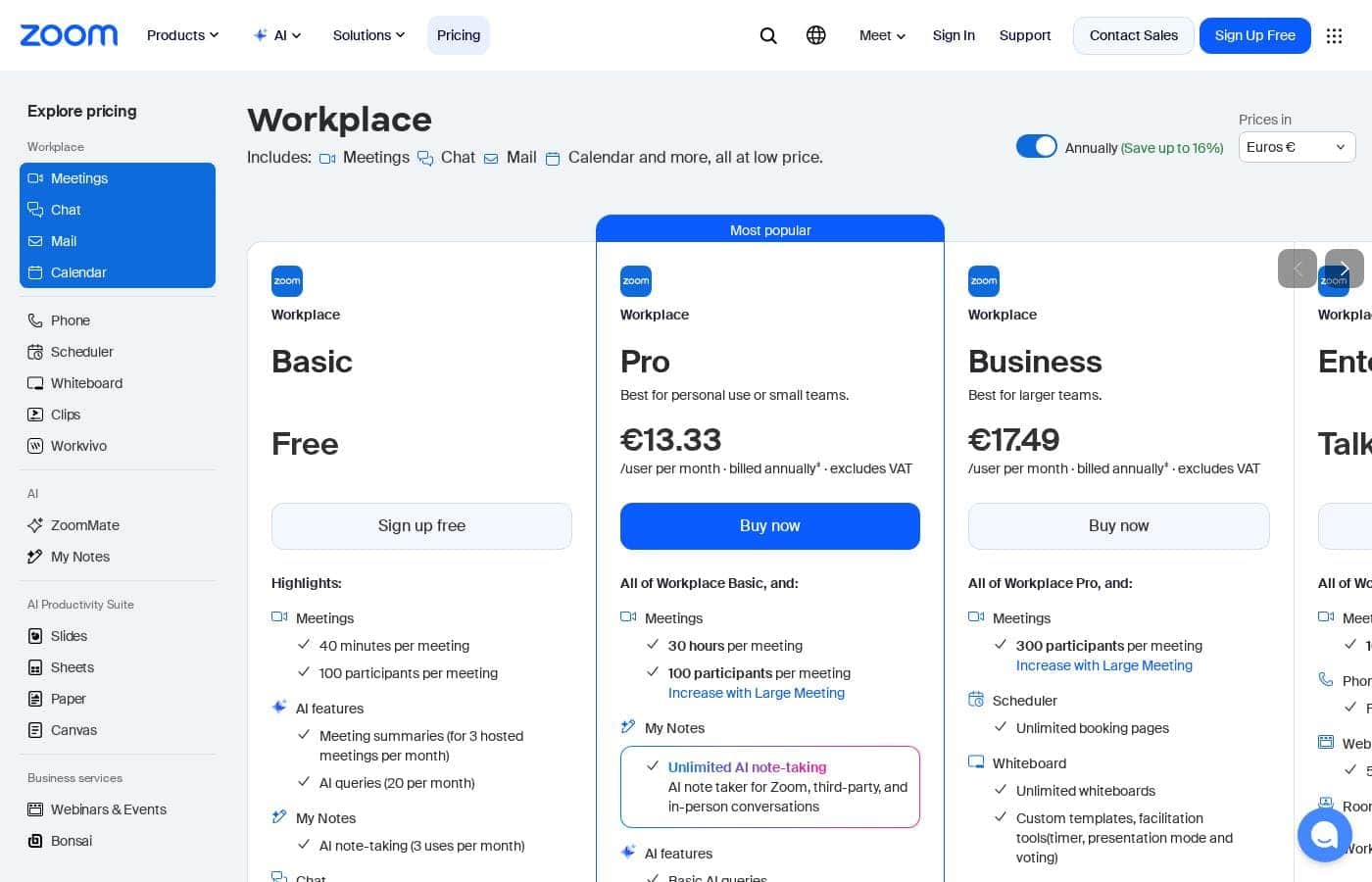Click Buy now on the Pro plan
The height and width of the screenshot is (882, 1372).
[769, 526]
